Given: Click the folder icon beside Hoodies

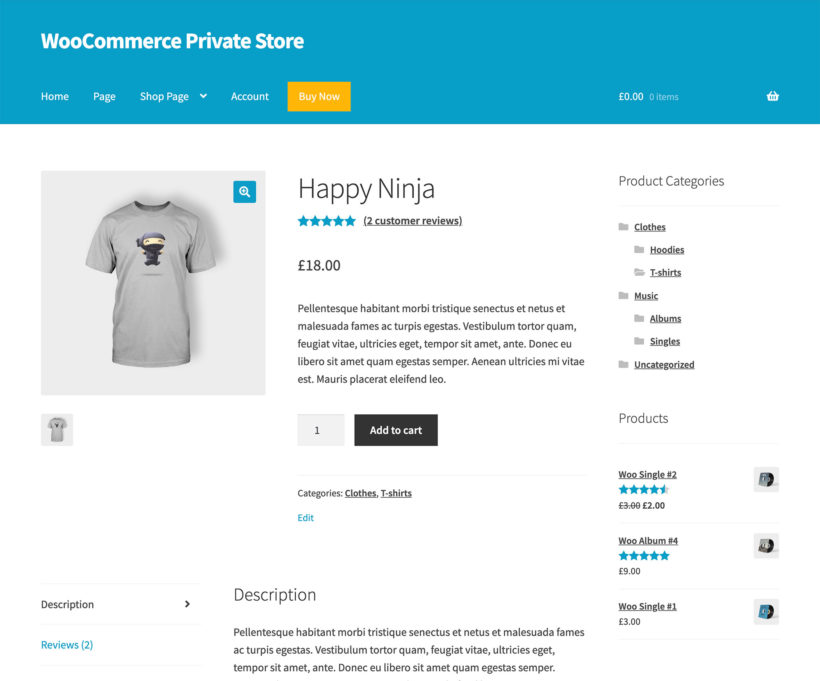Looking at the screenshot, I should click(640, 249).
